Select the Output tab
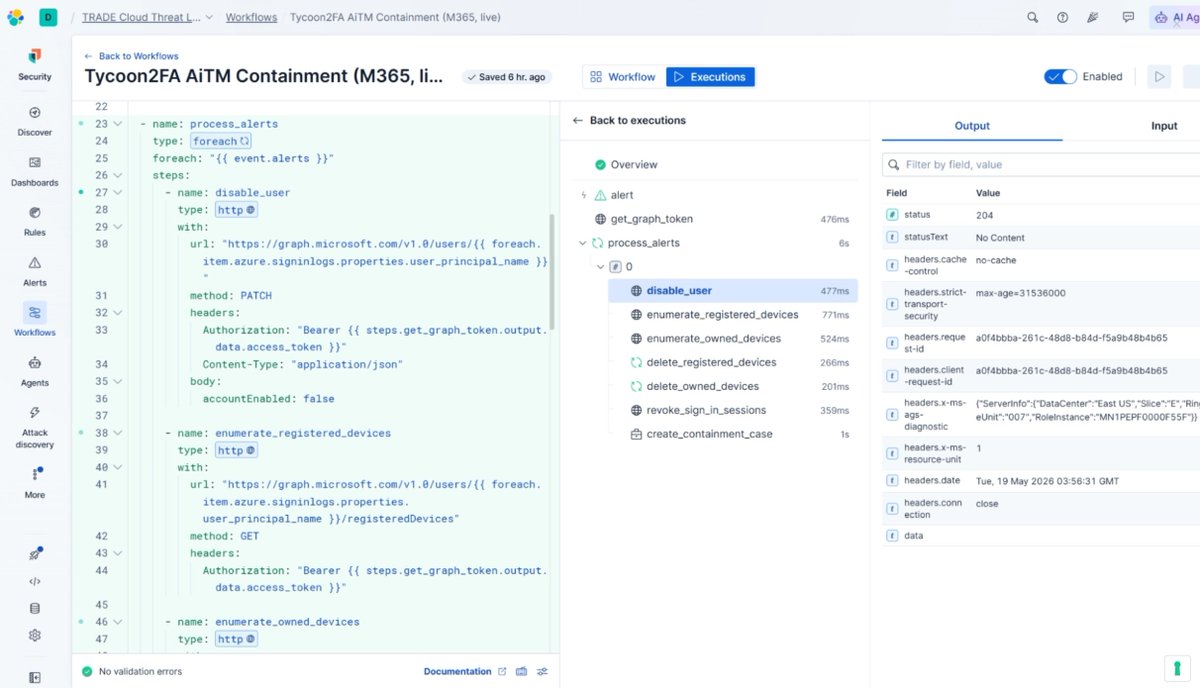Image resolution: width=1200 pixels, height=688 pixels. (972, 126)
